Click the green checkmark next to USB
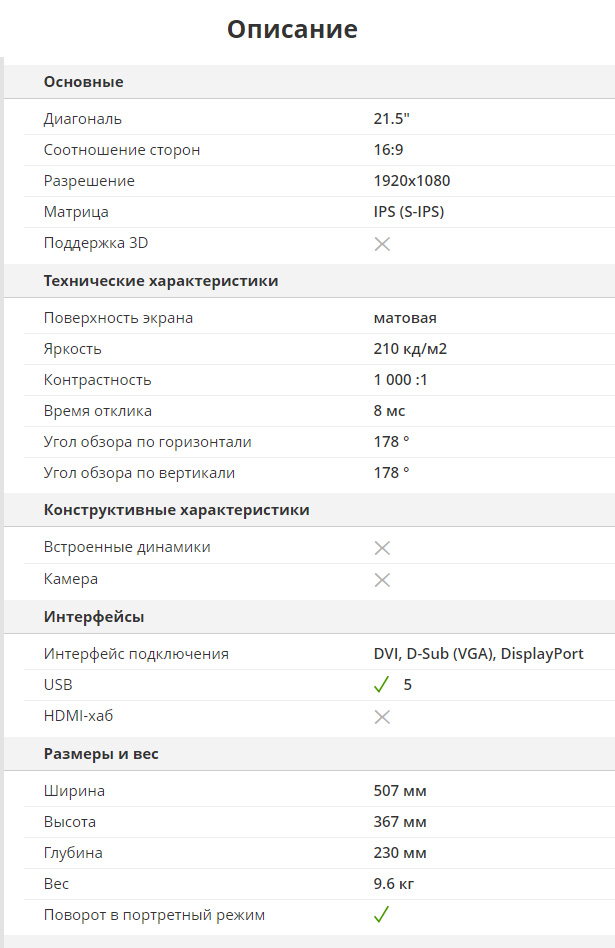 click(x=381, y=685)
